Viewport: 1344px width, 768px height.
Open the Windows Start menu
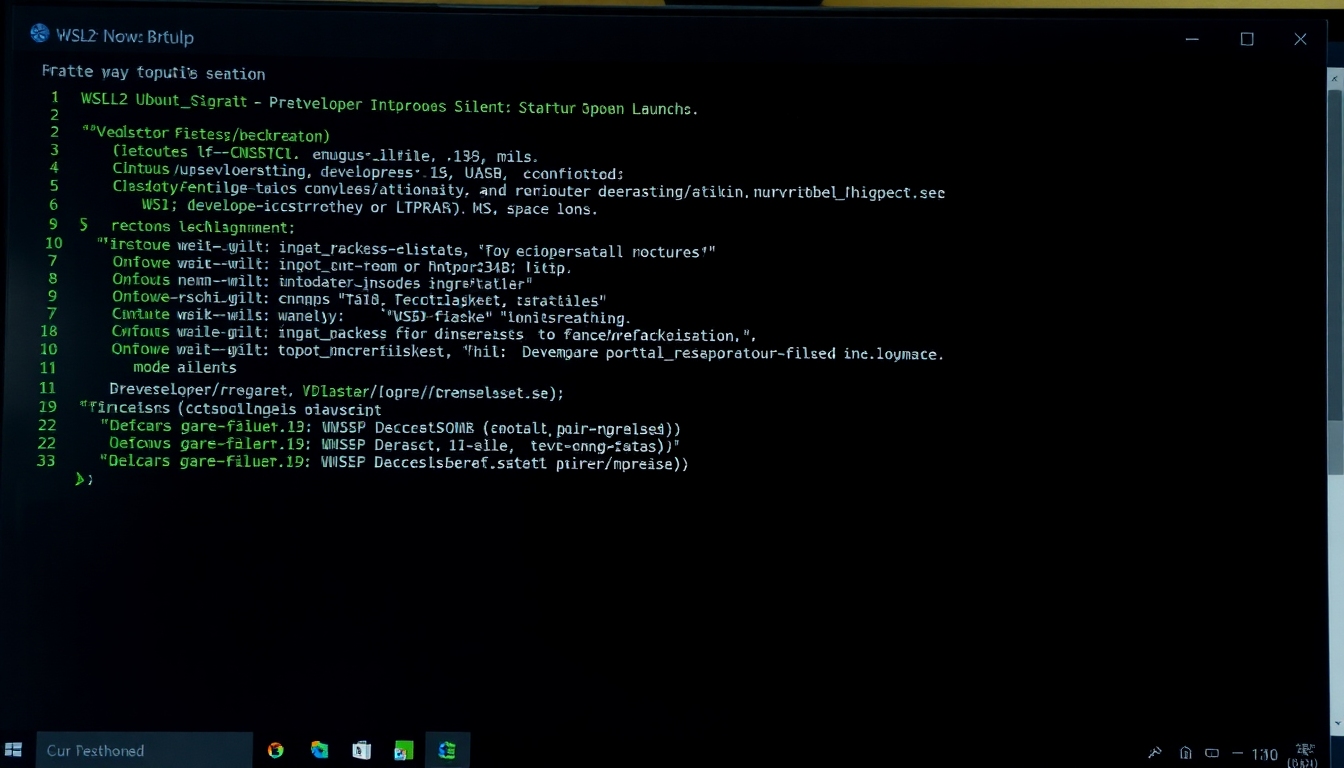tap(14, 749)
